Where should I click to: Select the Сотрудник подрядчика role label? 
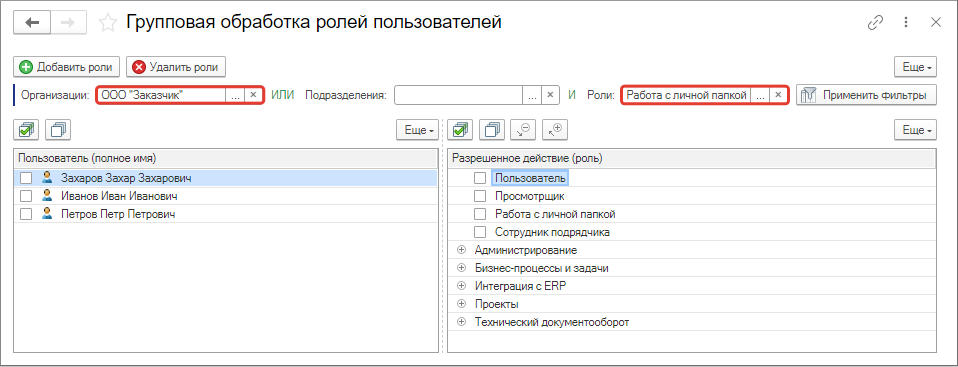point(553,232)
